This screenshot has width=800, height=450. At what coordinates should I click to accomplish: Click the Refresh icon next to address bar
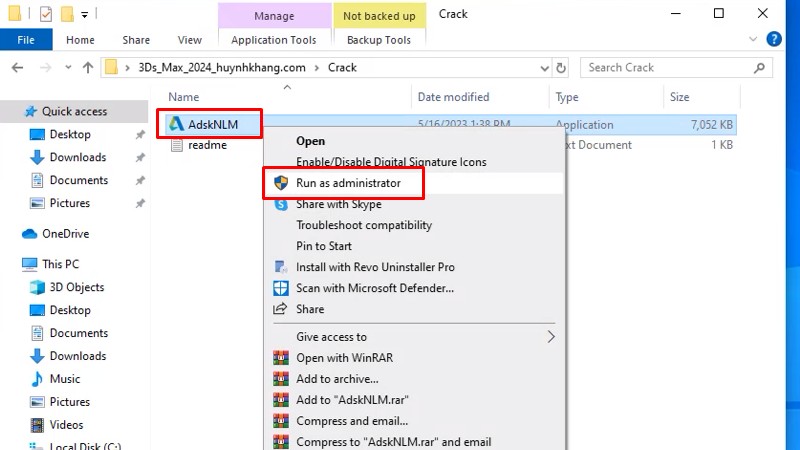[562, 68]
